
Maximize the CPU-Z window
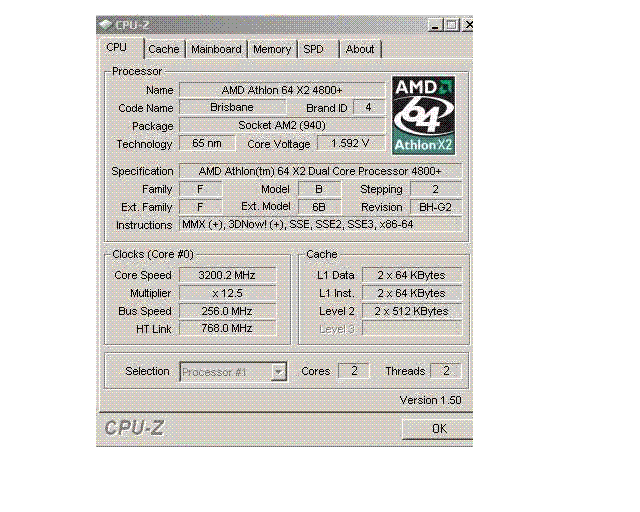pyautogui.click(x=451, y=25)
